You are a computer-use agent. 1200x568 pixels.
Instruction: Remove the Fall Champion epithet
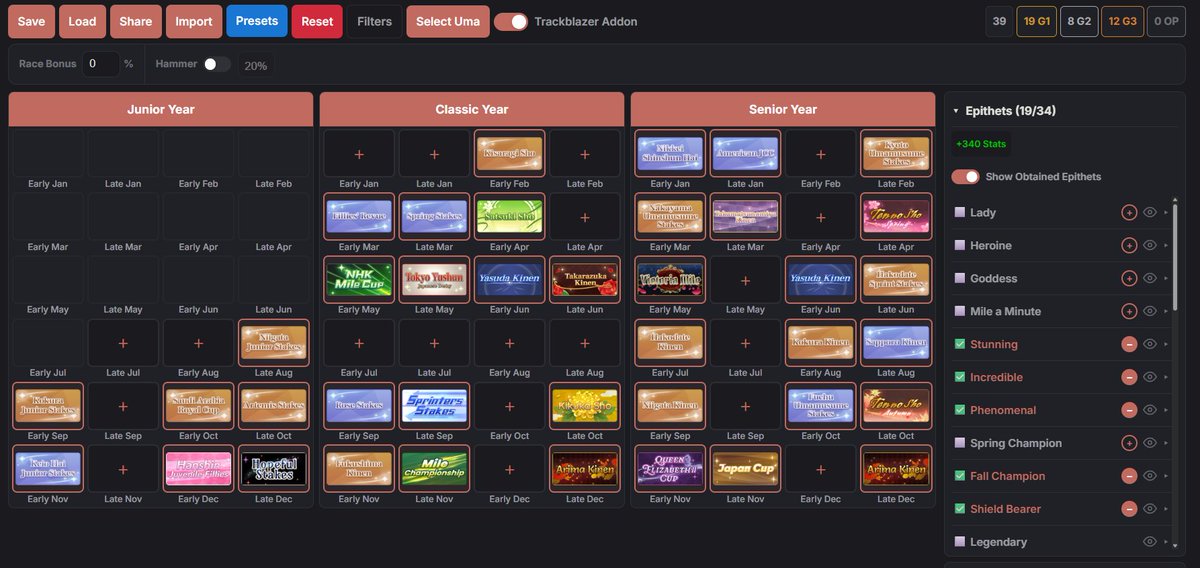1129,476
